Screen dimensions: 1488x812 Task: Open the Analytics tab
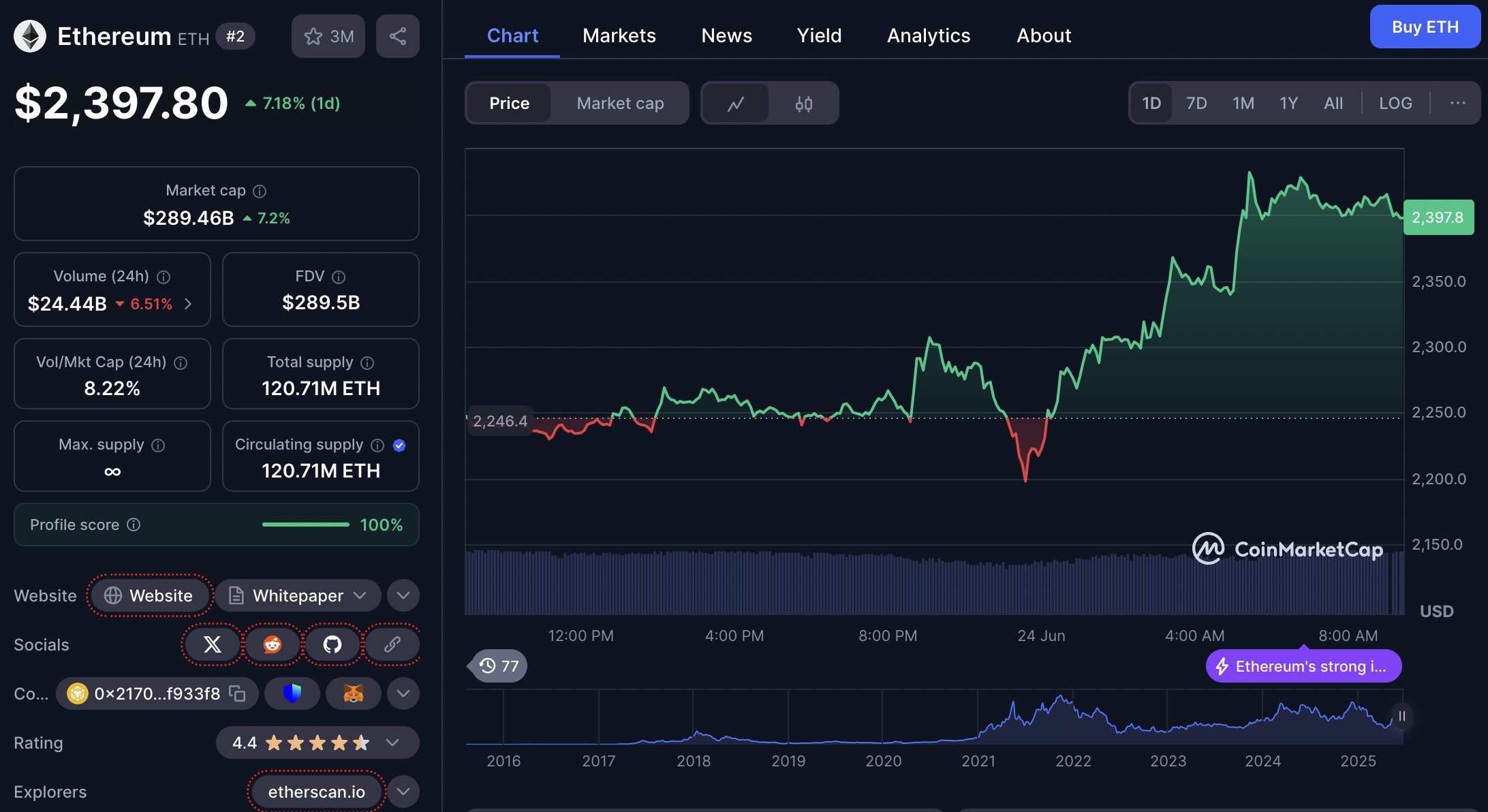(x=929, y=35)
